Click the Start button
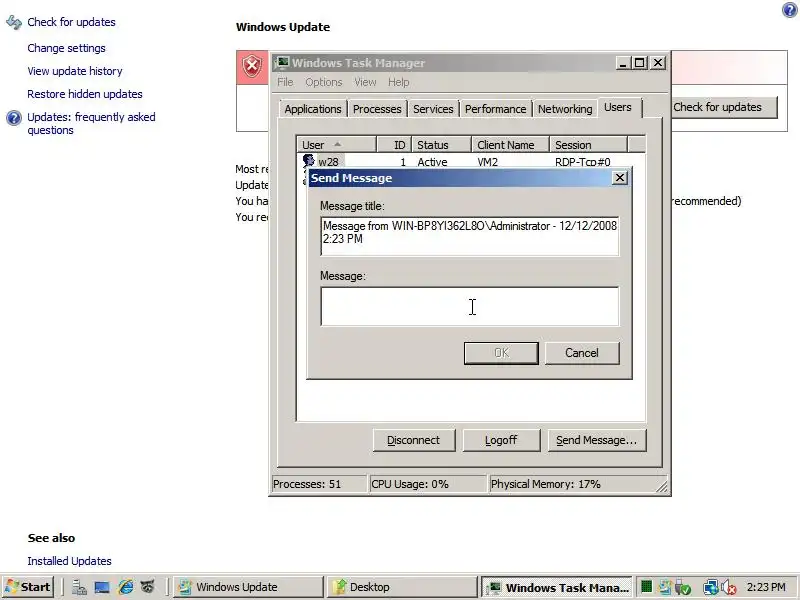The image size is (800, 600). pyautogui.click(x=28, y=587)
